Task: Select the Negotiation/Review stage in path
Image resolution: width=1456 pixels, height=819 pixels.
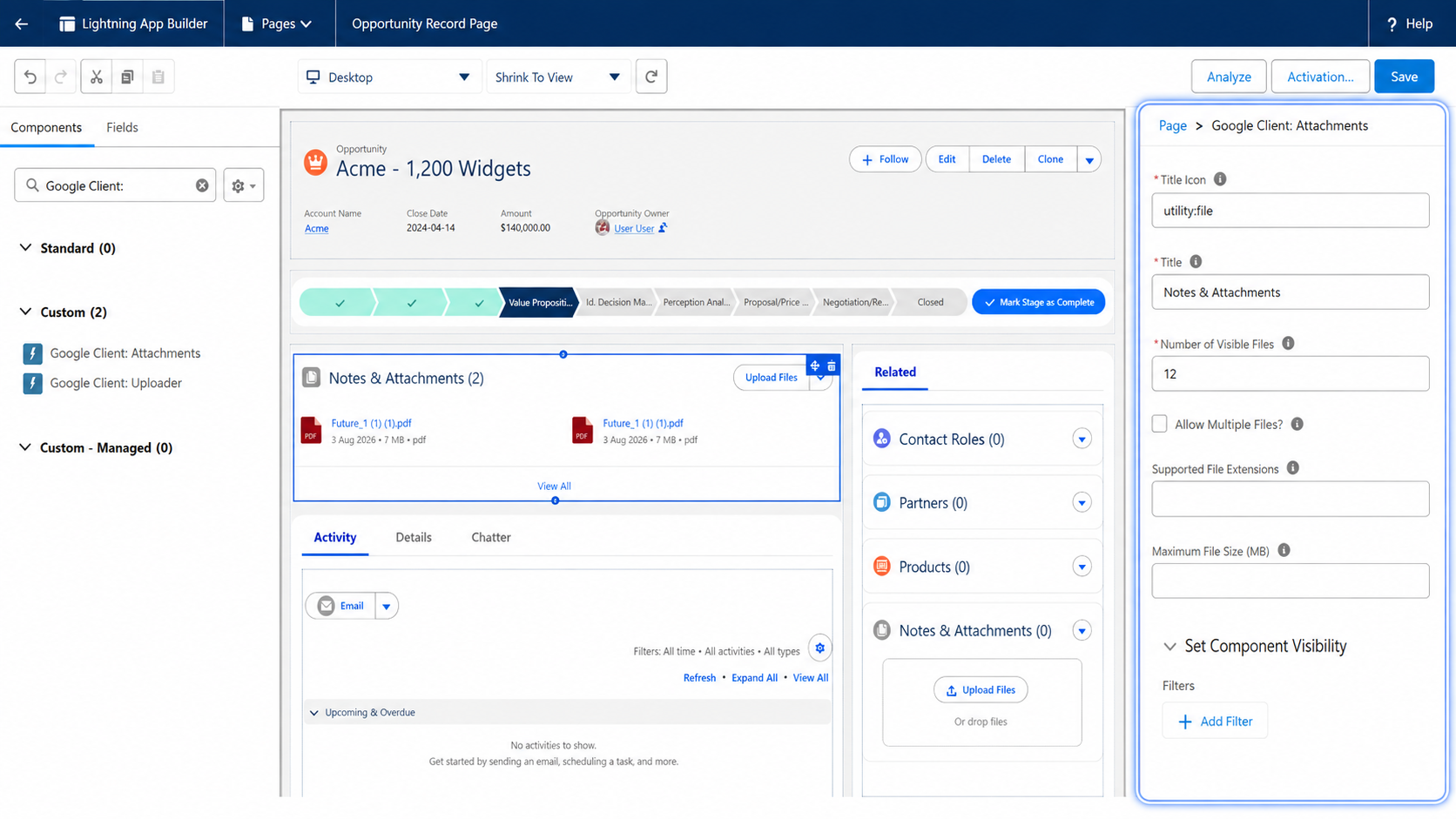Action: (x=855, y=302)
